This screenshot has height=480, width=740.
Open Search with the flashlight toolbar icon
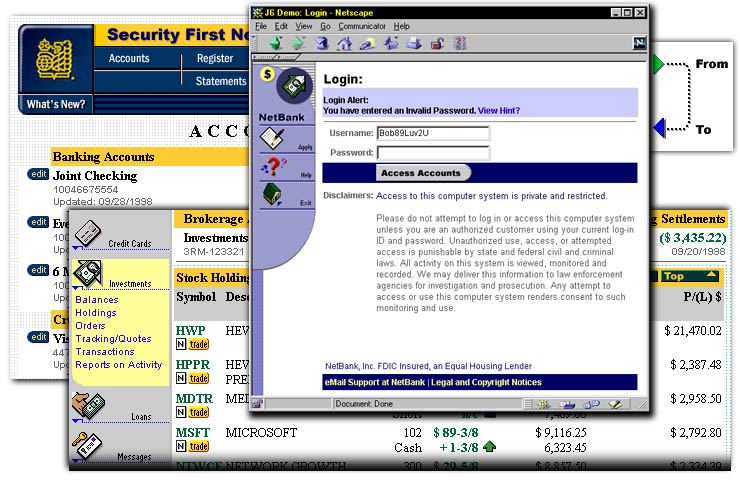368,43
